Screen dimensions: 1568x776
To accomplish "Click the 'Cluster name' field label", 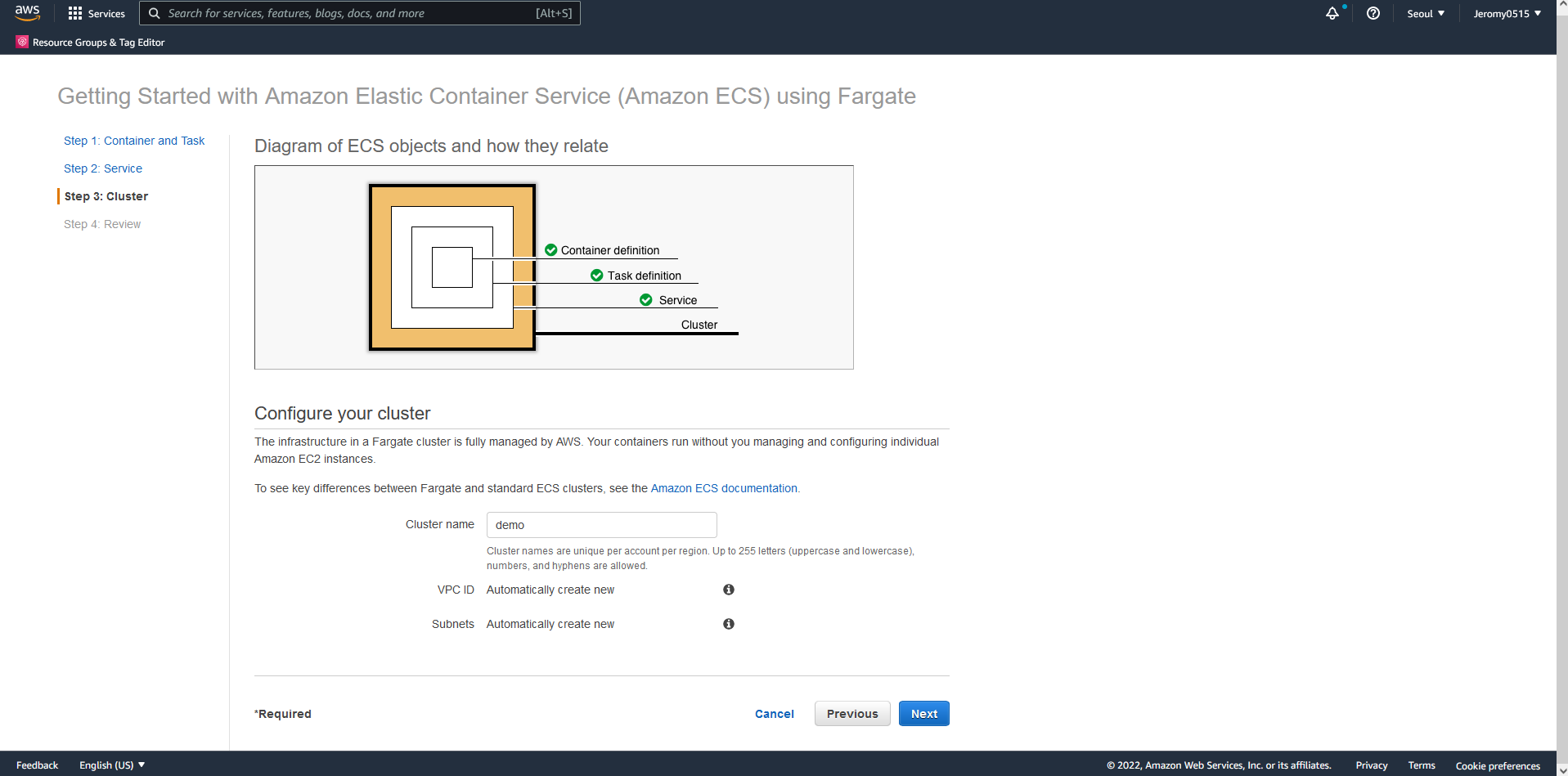I will pyautogui.click(x=440, y=524).
